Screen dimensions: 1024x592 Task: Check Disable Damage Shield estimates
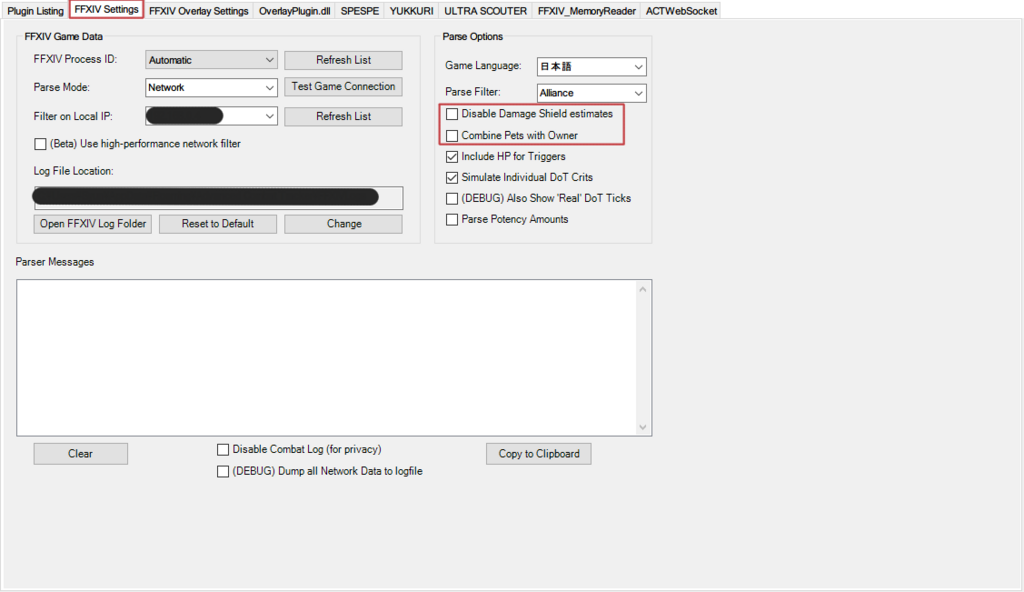tap(452, 114)
